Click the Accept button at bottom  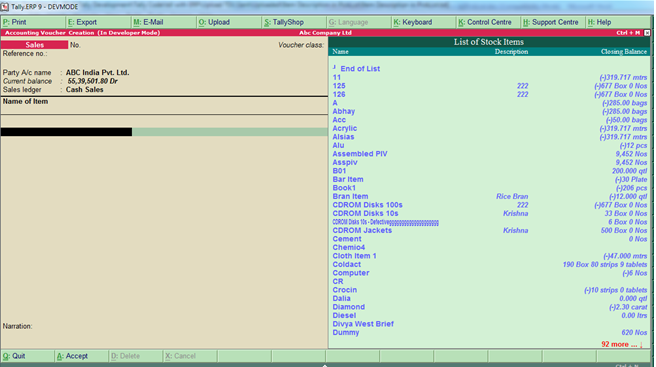click(x=81, y=356)
